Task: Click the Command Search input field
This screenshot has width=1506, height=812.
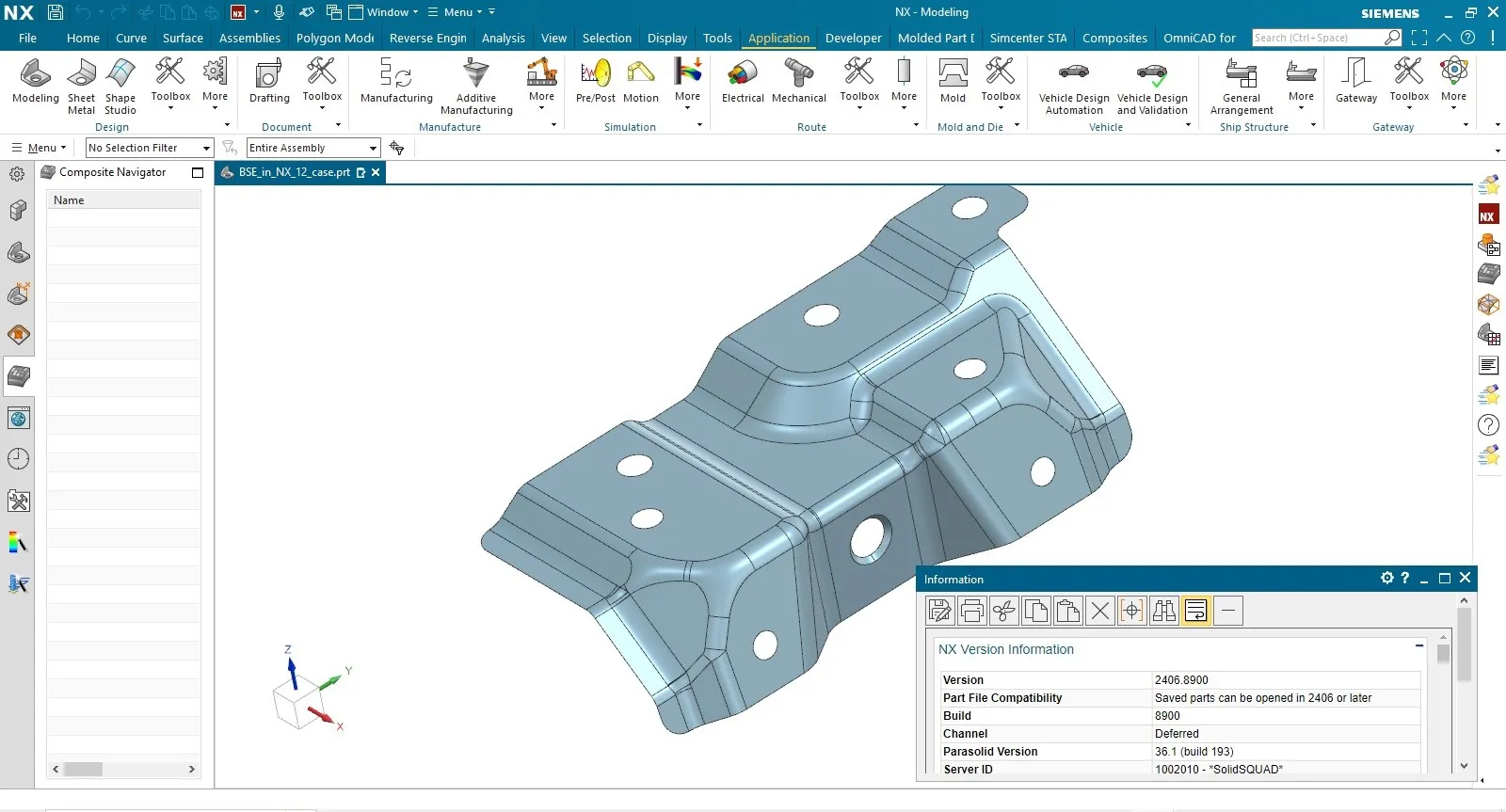Action: [1317, 38]
